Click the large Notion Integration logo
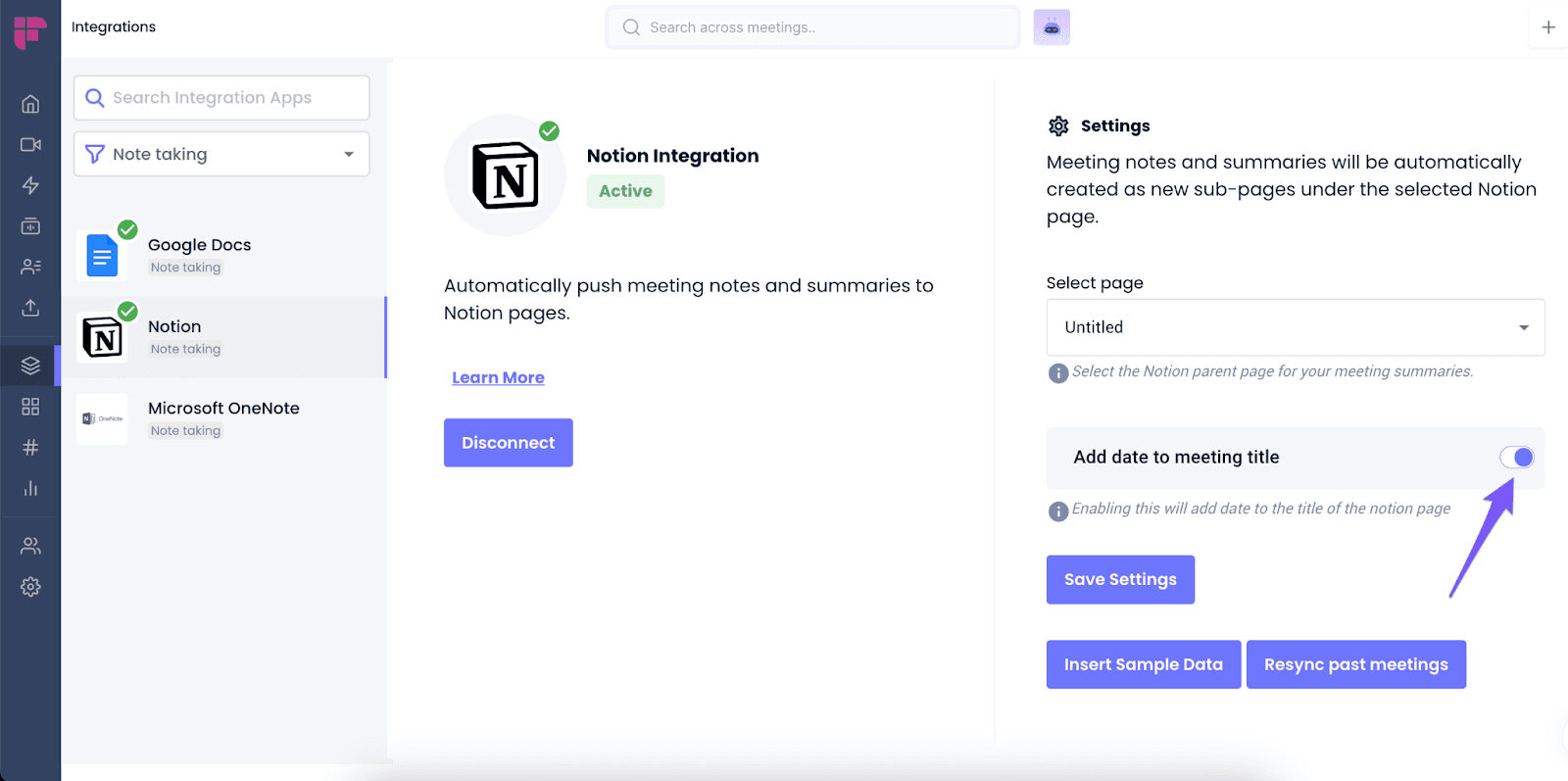 tap(506, 175)
